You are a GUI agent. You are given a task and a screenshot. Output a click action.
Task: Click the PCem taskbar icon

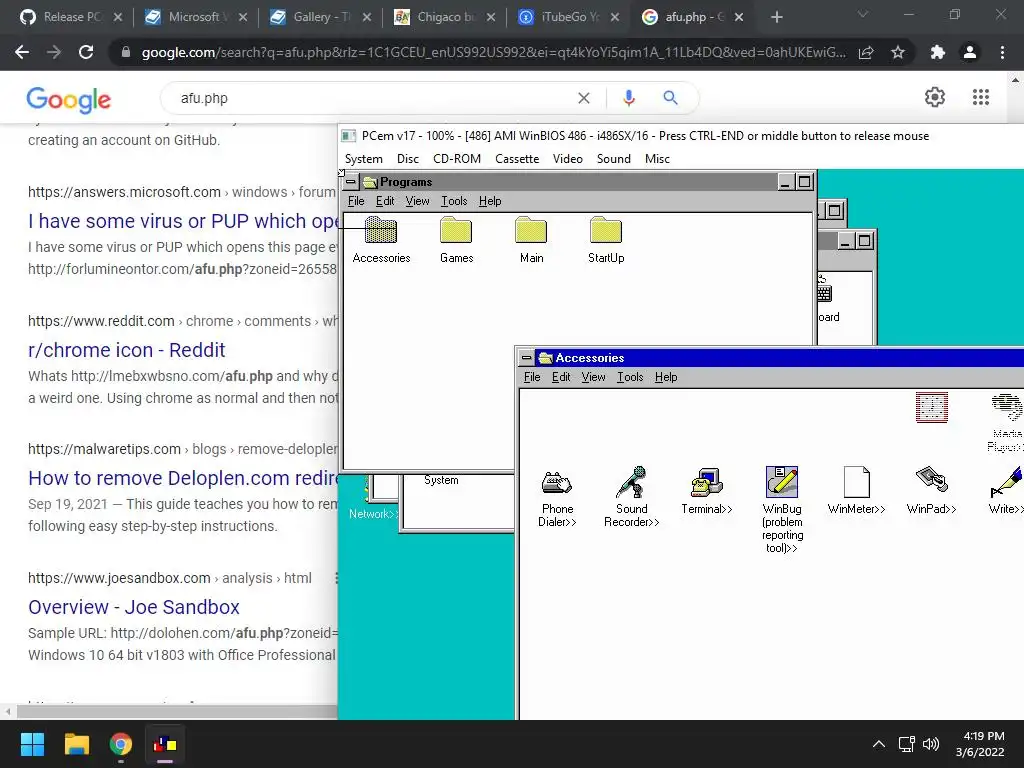coord(165,744)
